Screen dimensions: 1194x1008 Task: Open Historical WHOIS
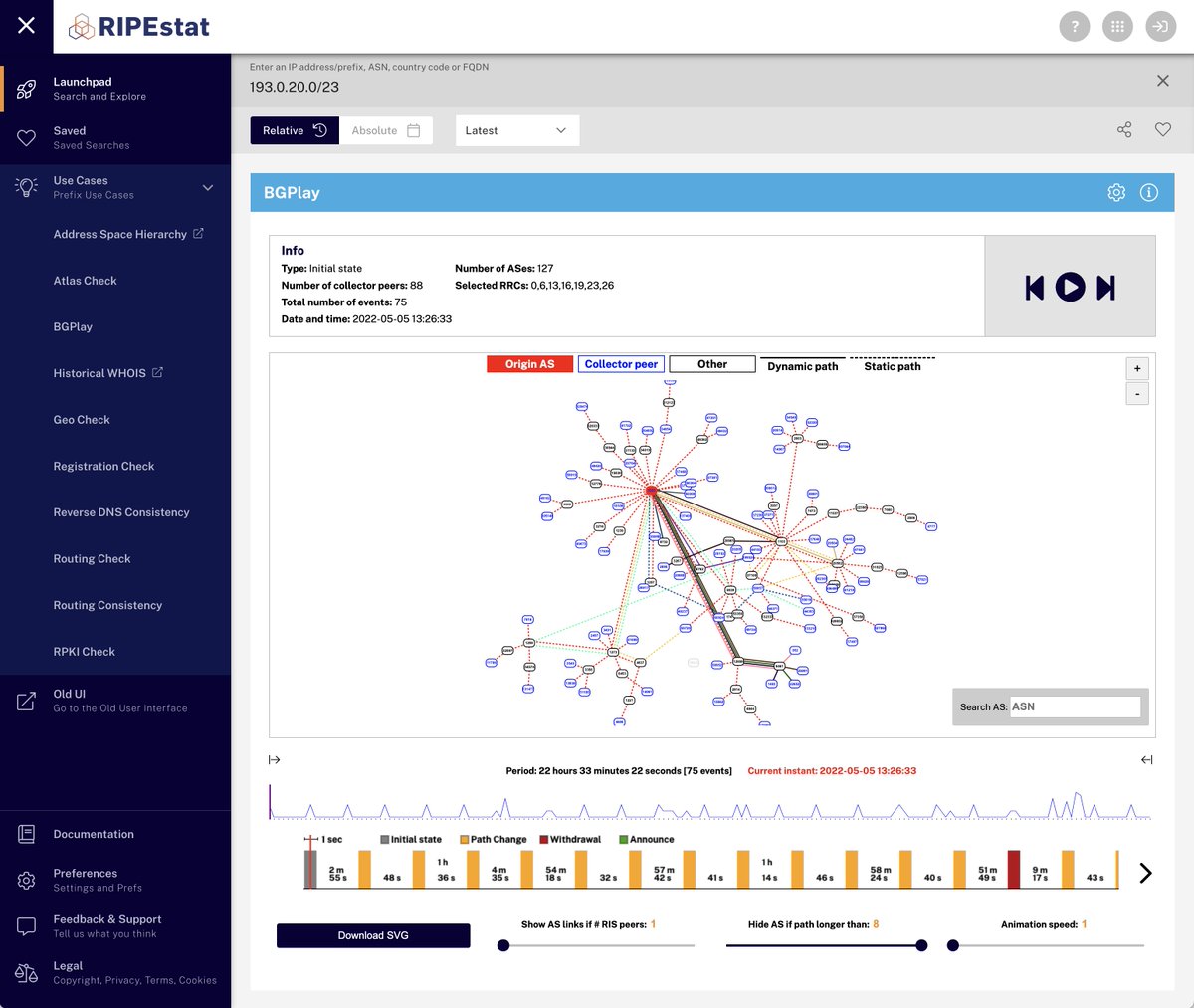[x=107, y=373]
